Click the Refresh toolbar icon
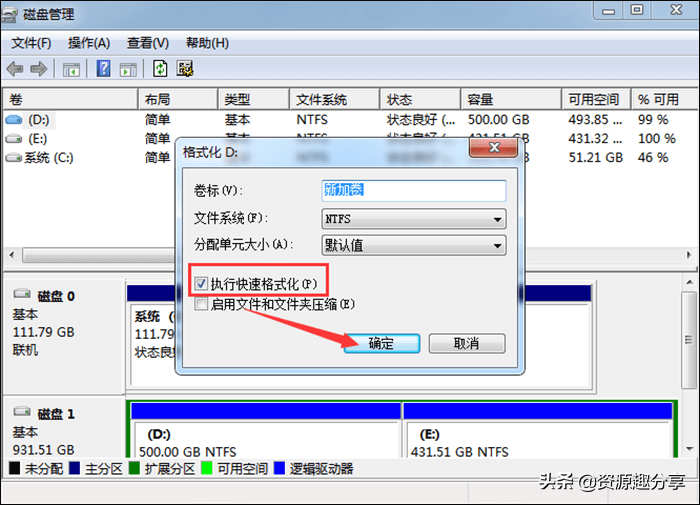This screenshot has height=505, width=700. (x=160, y=69)
